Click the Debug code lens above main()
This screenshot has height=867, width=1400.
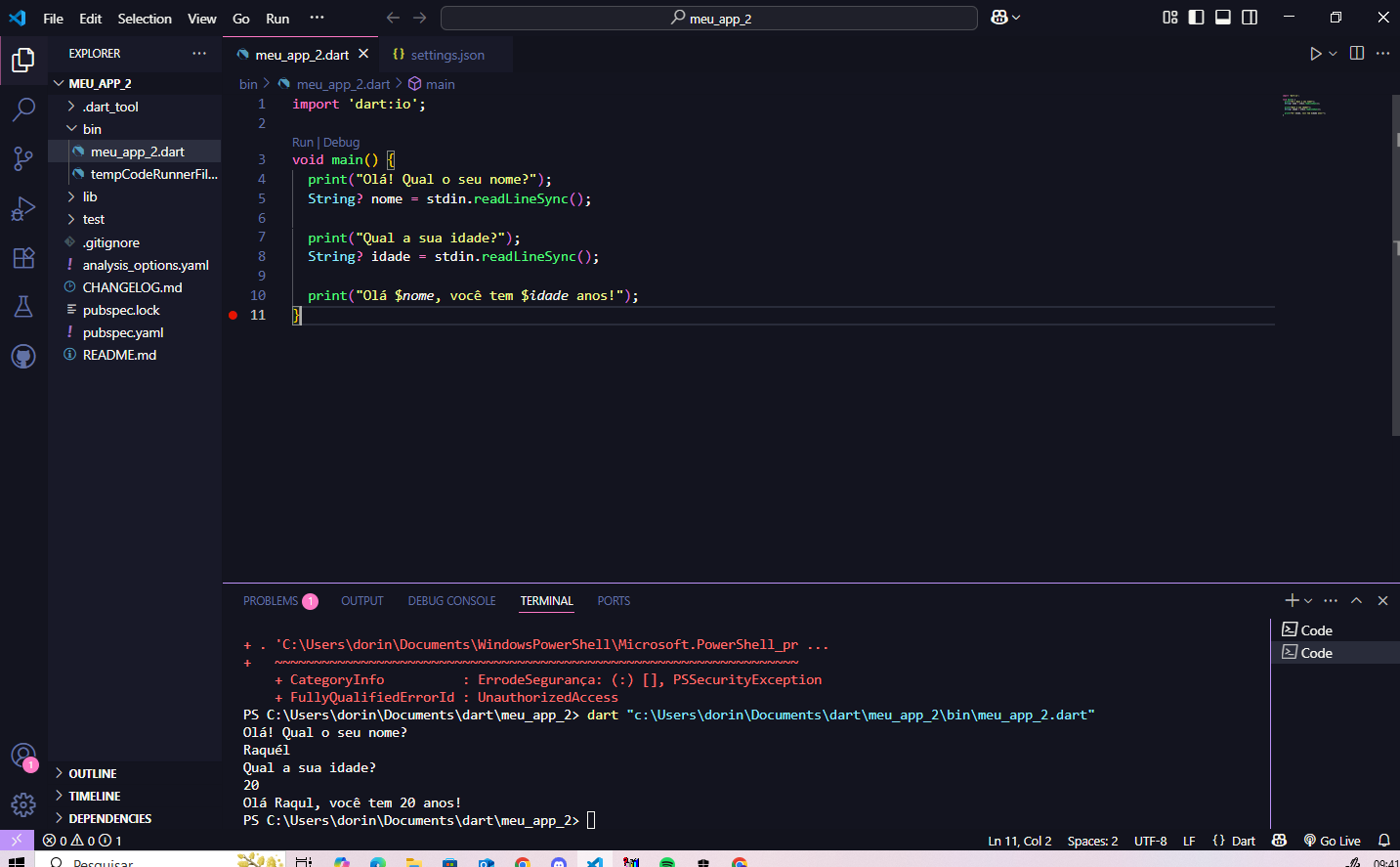pyautogui.click(x=342, y=143)
